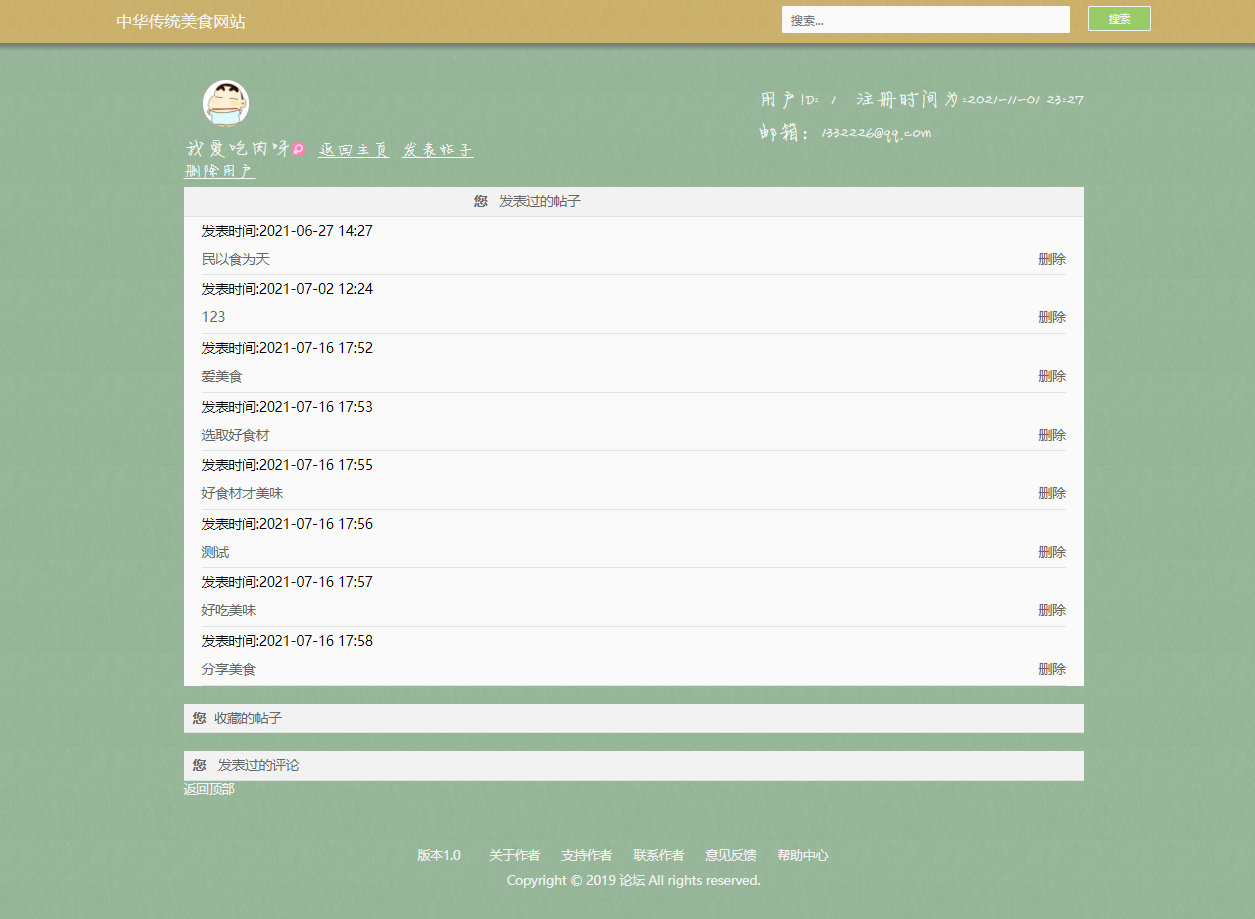Open the 返回主页 link

tap(353, 150)
